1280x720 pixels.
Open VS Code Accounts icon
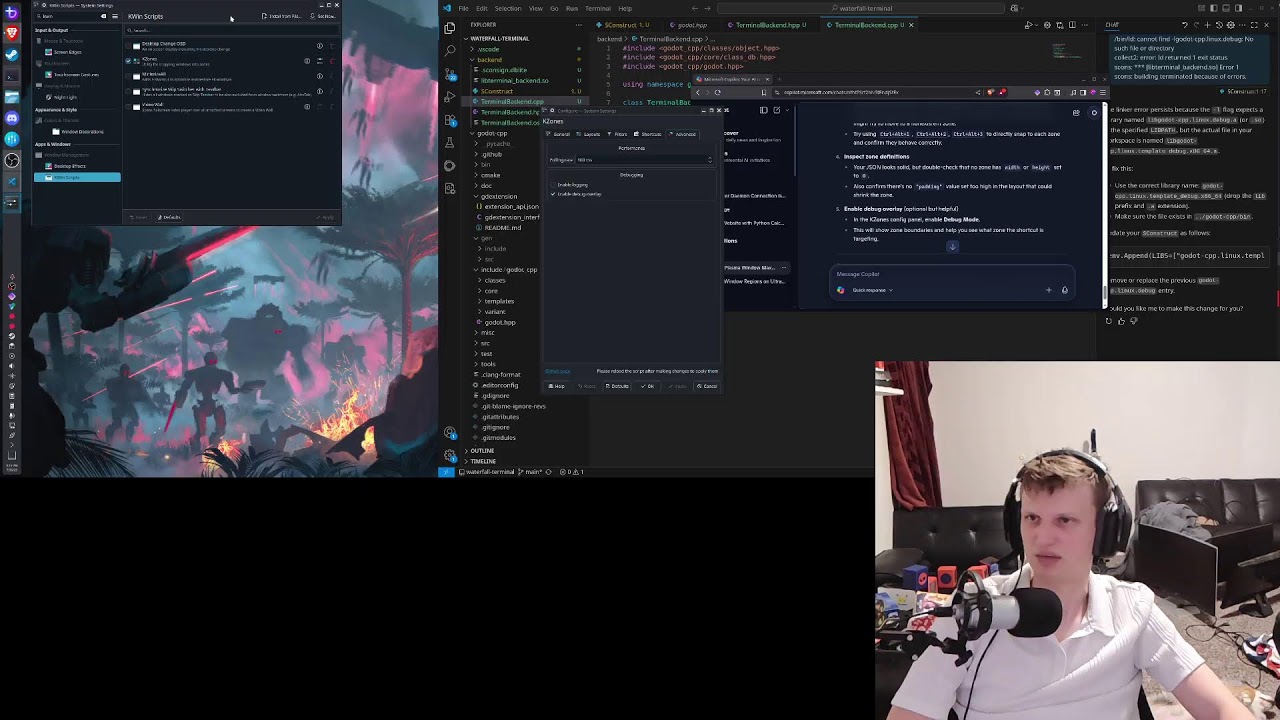click(450, 433)
